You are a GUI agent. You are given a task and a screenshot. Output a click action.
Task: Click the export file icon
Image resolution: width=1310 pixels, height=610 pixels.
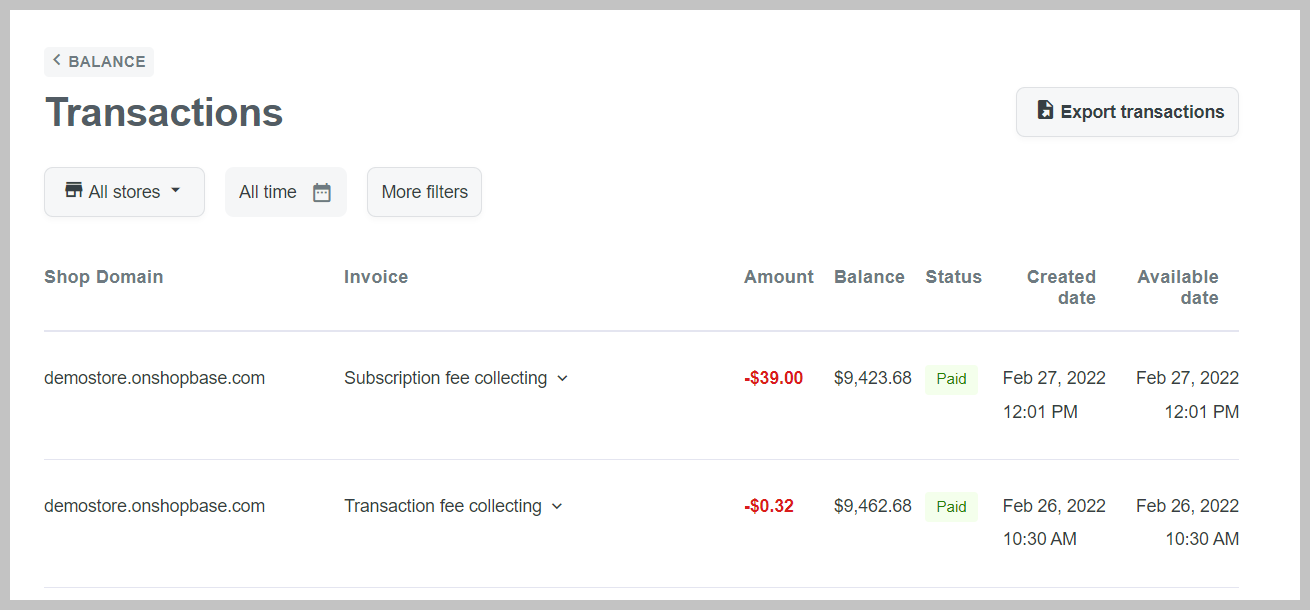[1045, 111]
